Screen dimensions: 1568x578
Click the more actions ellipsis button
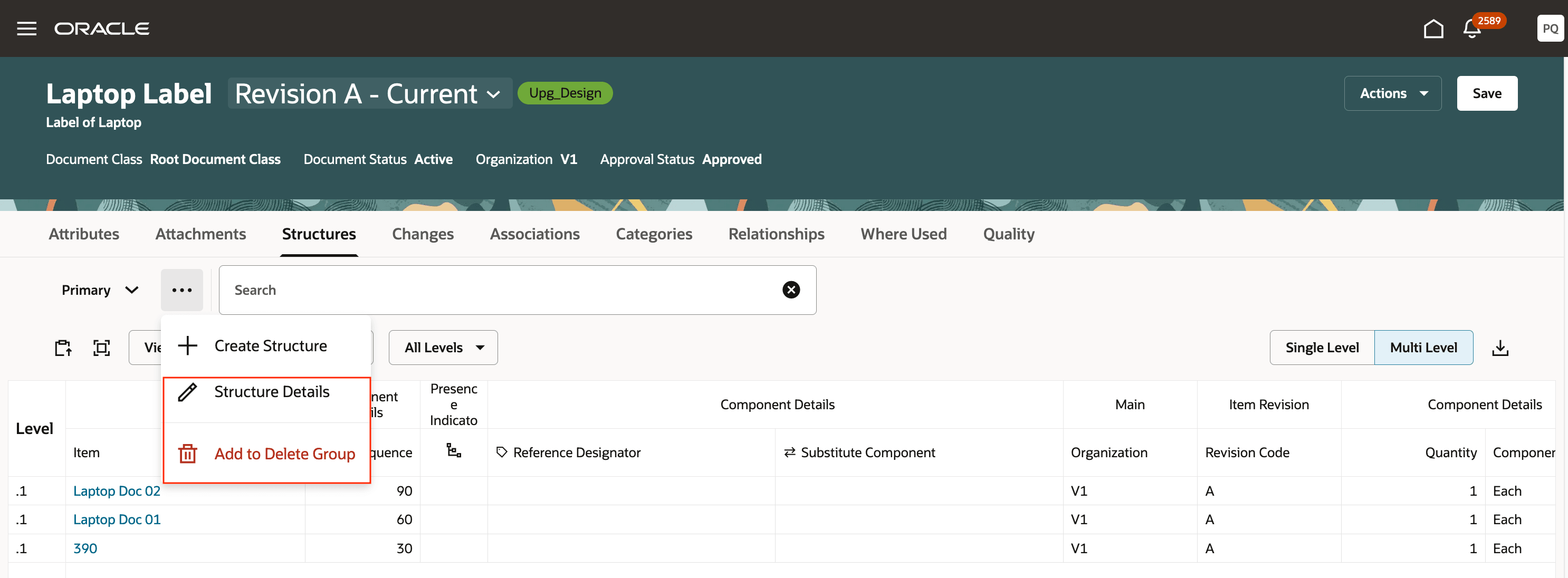181,290
